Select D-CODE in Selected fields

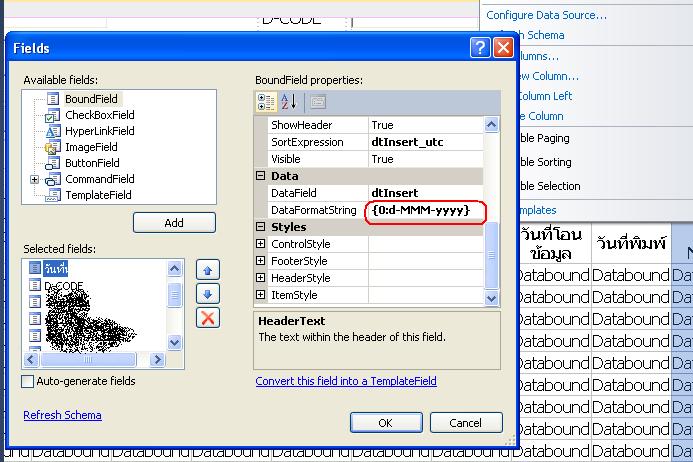64,286
